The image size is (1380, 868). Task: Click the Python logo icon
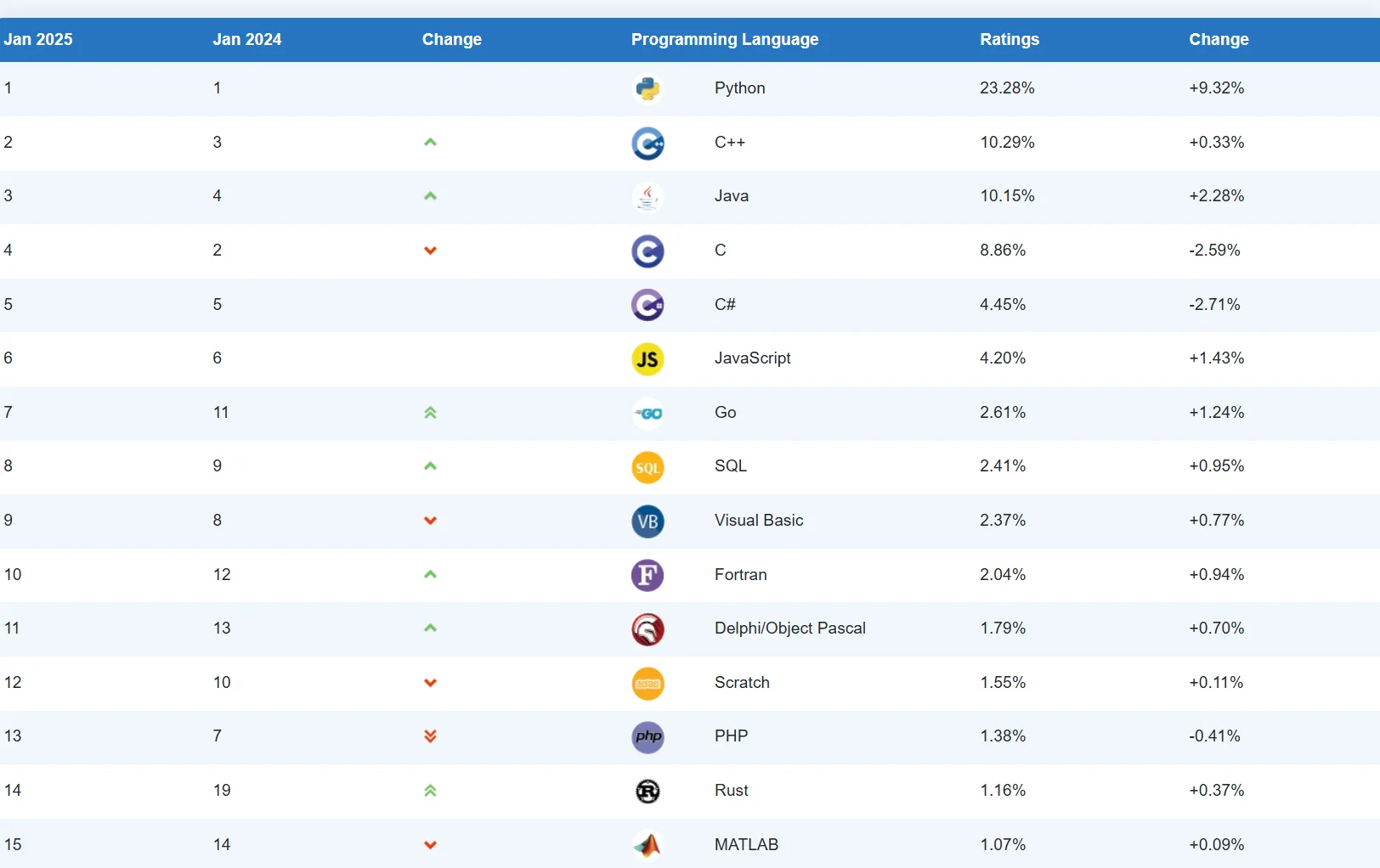click(648, 89)
